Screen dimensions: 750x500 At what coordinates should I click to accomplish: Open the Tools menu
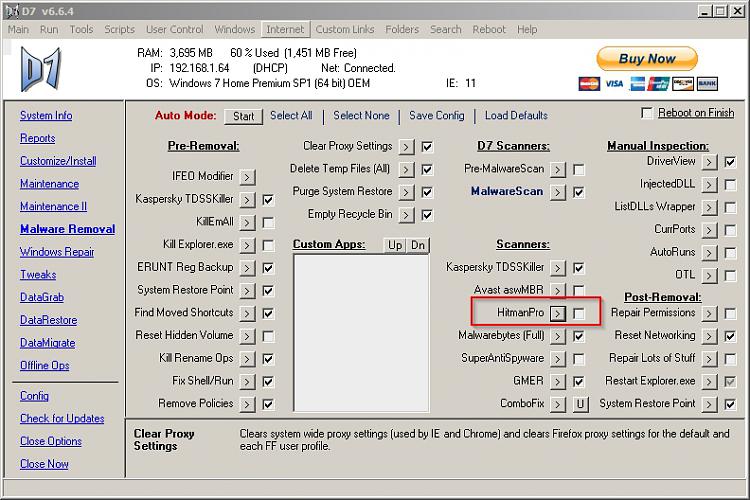(x=81, y=29)
